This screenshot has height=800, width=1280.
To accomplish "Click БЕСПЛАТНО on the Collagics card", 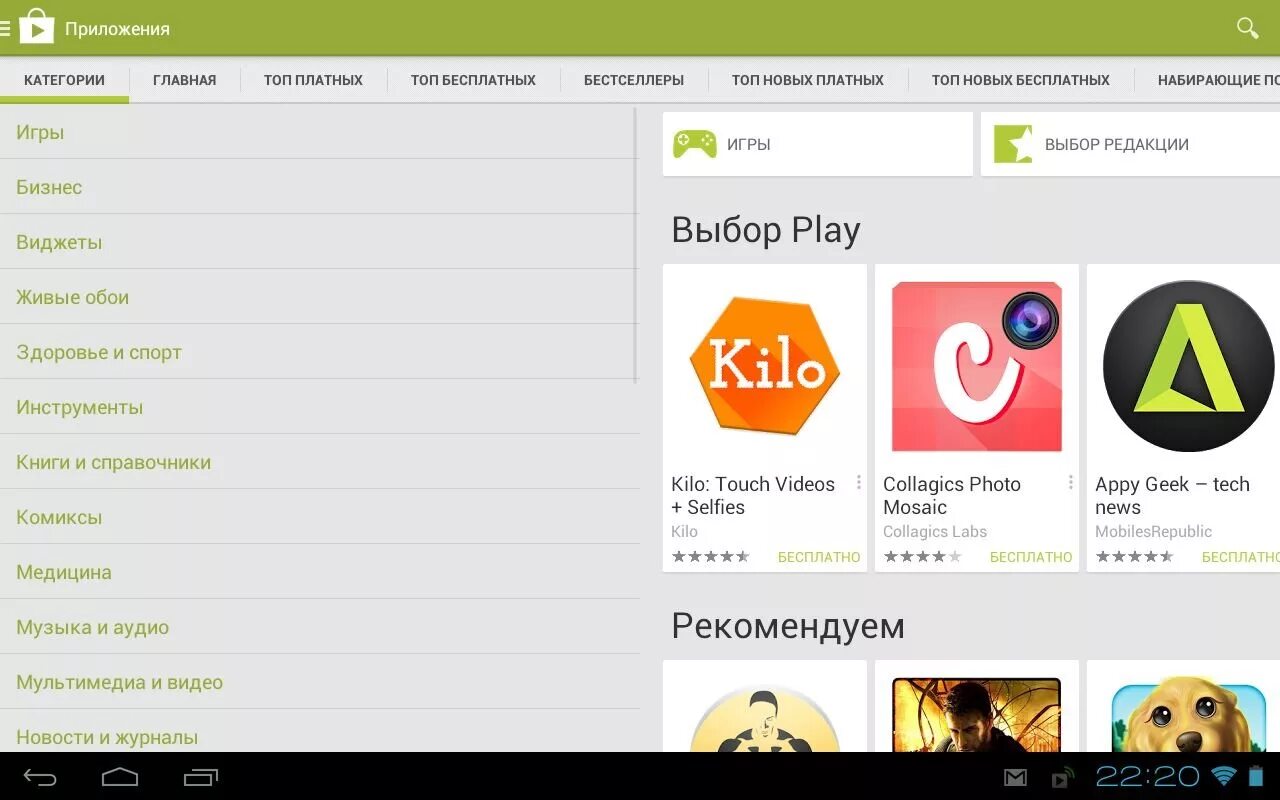I will [x=1031, y=557].
